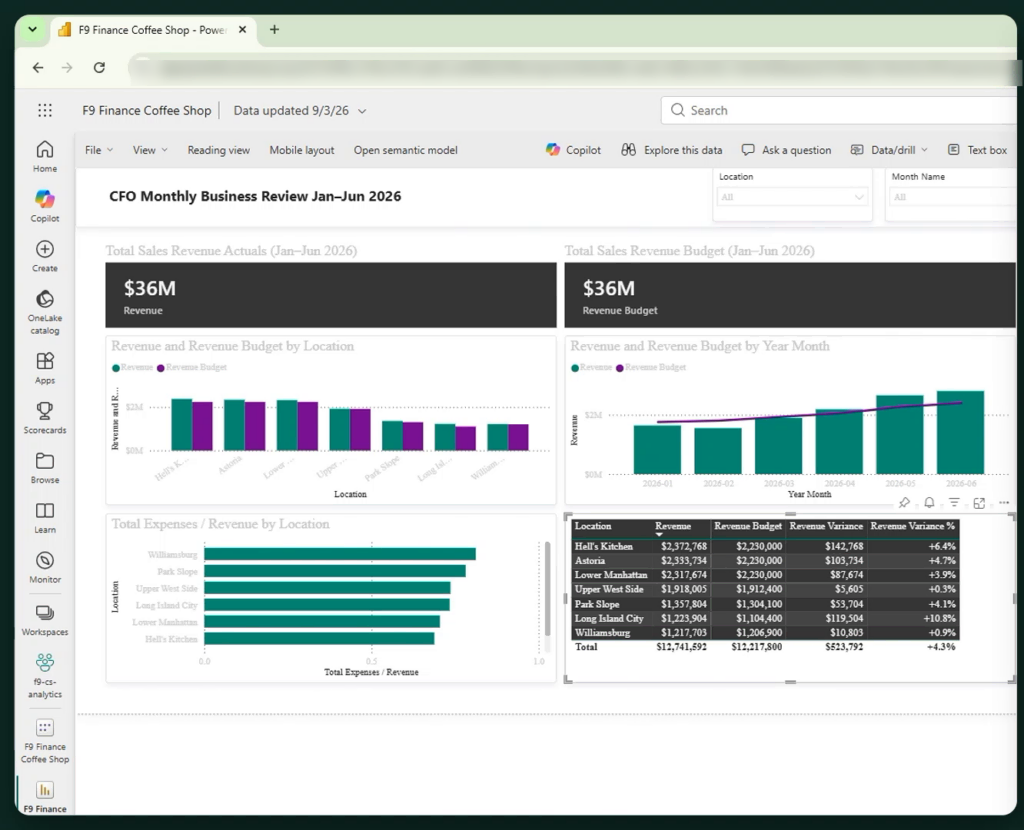Expand the View menu

click(x=150, y=150)
